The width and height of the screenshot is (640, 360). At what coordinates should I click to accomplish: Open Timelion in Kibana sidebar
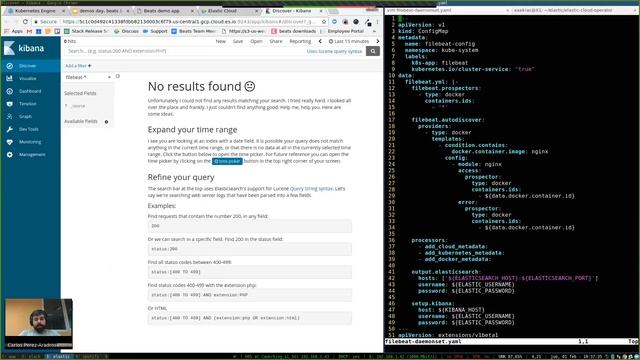tap(30, 104)
